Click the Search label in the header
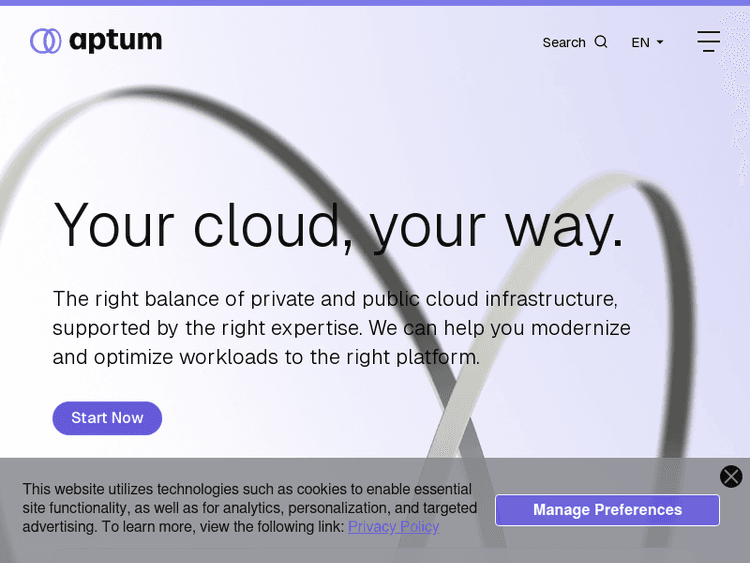 pyautogui.click(x=563, y=42)
